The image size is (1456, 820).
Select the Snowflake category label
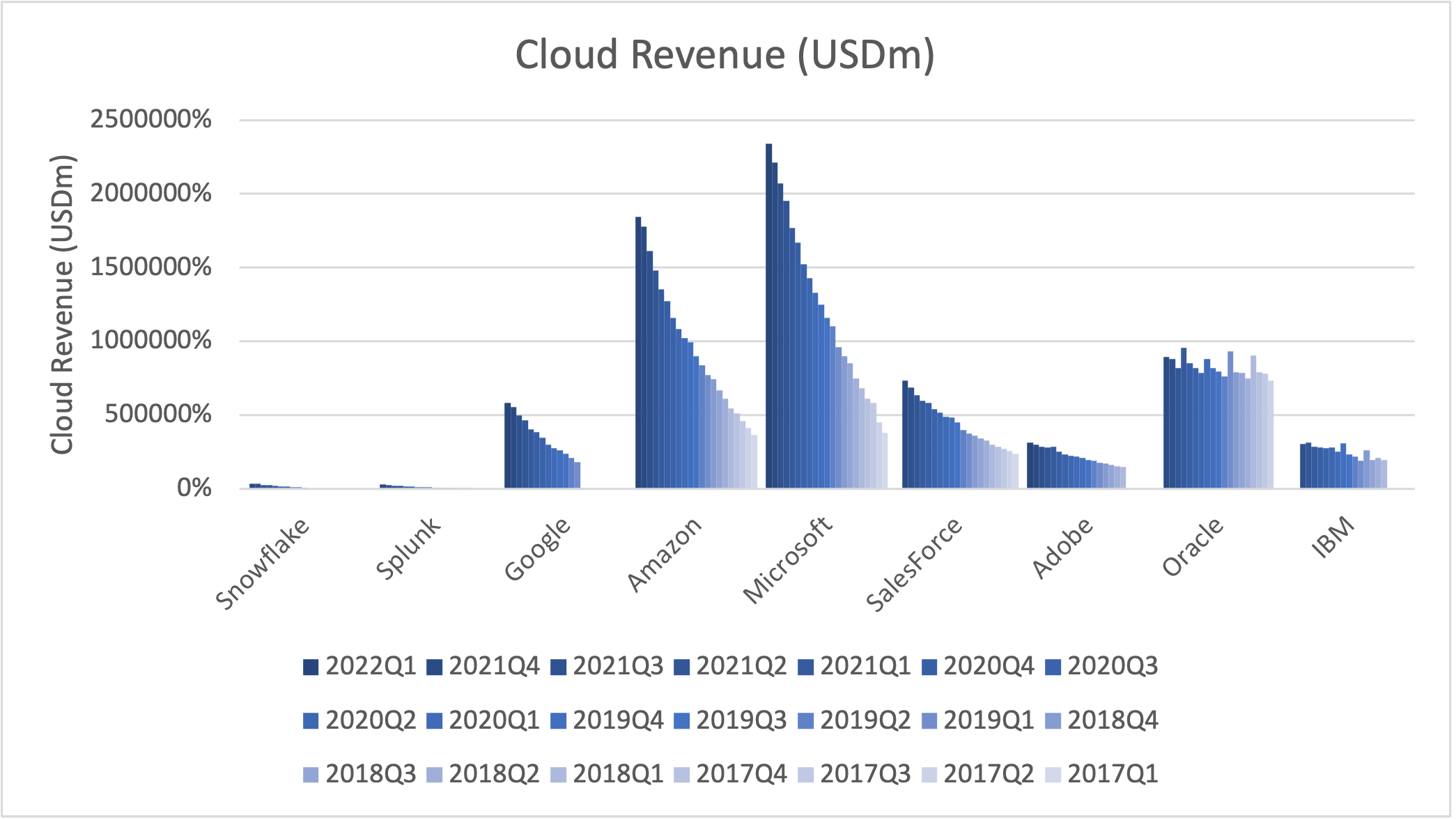pos(263,564)
